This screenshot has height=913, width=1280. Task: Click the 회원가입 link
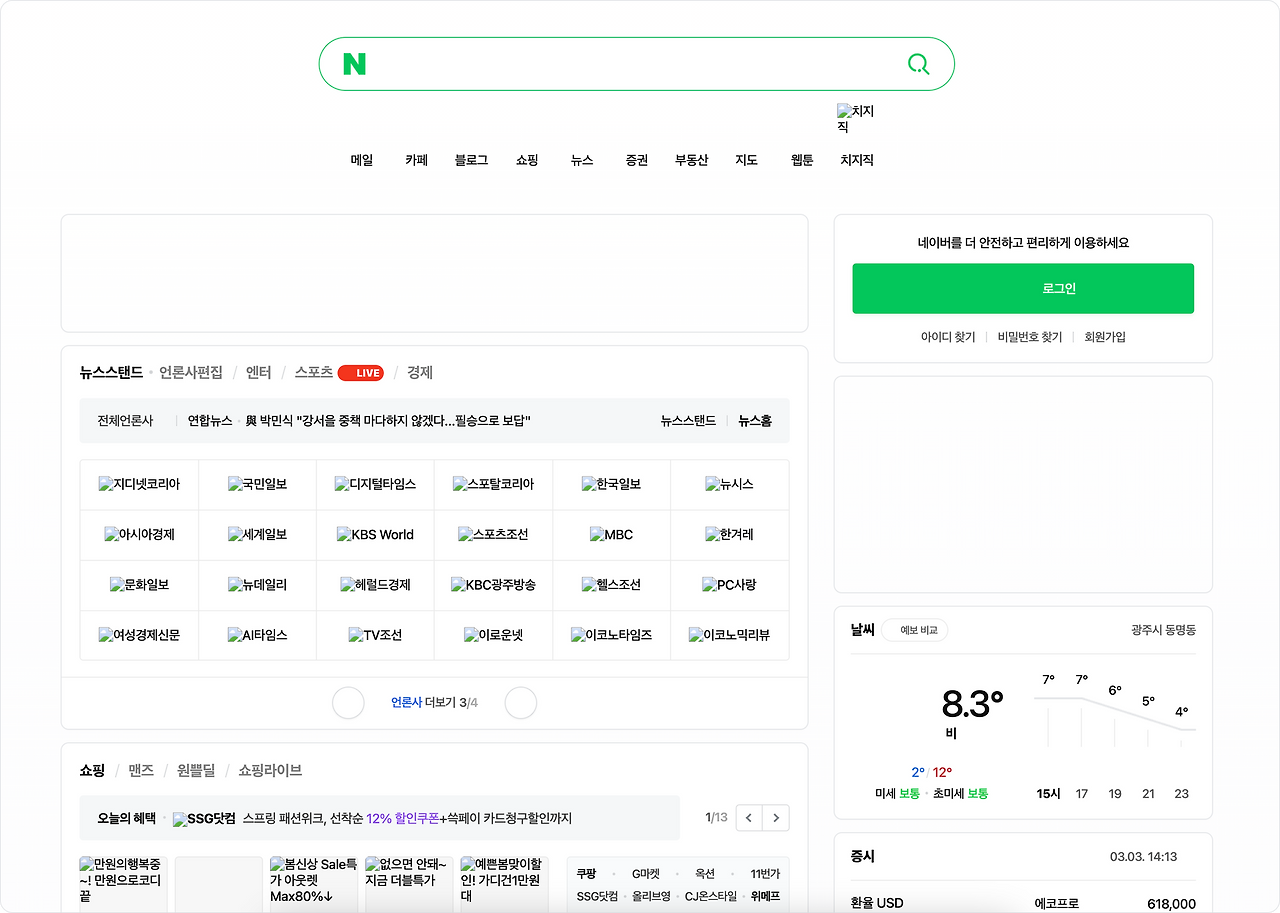(1105, 337)
